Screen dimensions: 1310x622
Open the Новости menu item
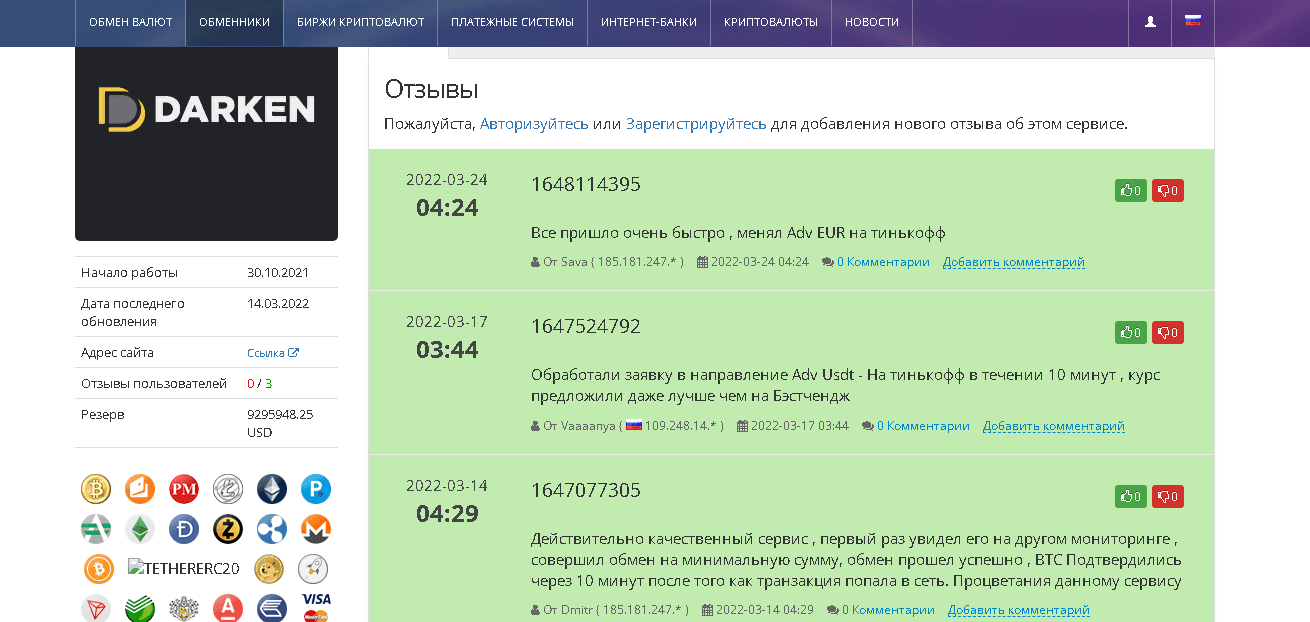click(871, 22)
